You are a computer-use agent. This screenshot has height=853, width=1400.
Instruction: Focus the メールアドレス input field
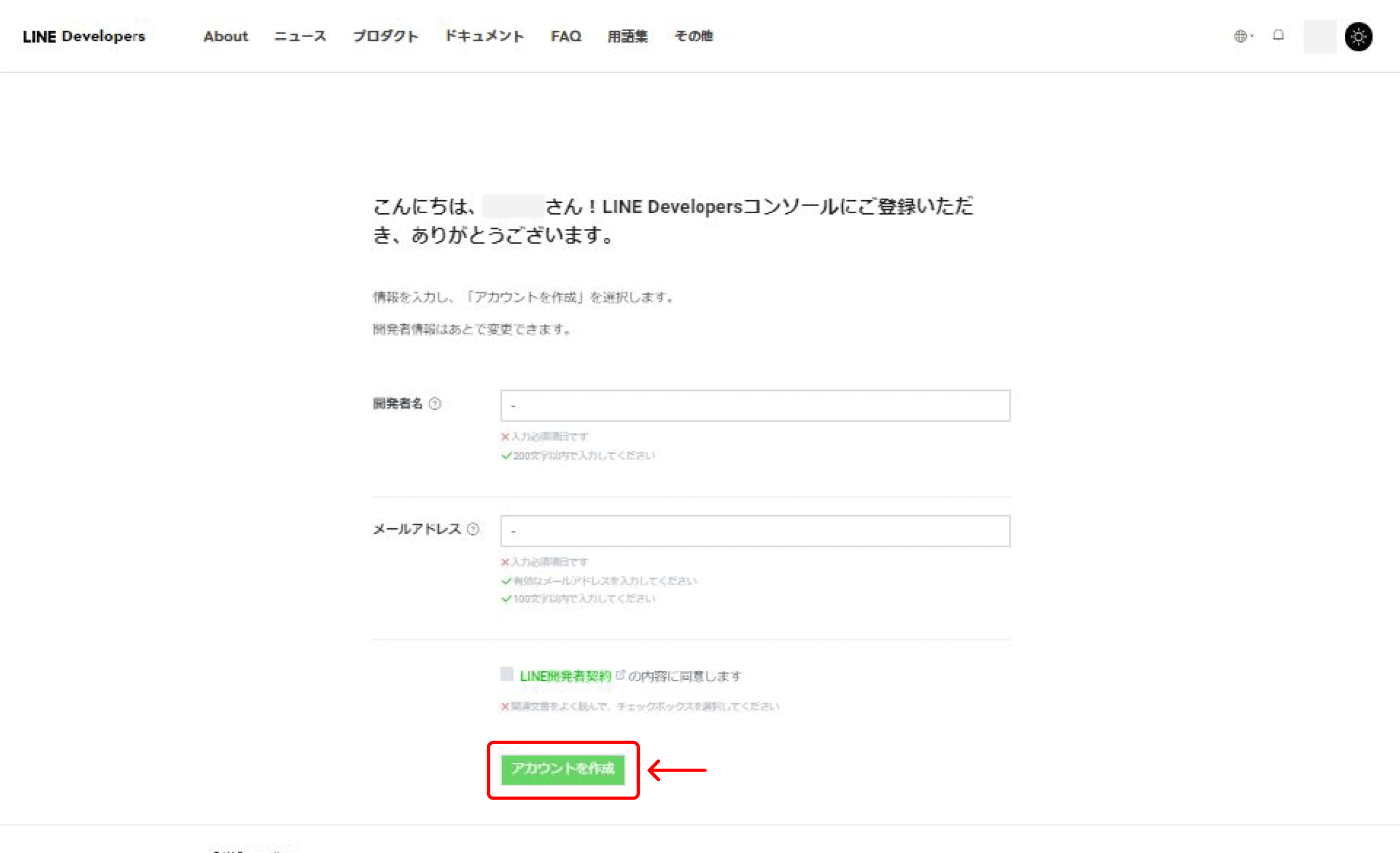tap(755, 531)
